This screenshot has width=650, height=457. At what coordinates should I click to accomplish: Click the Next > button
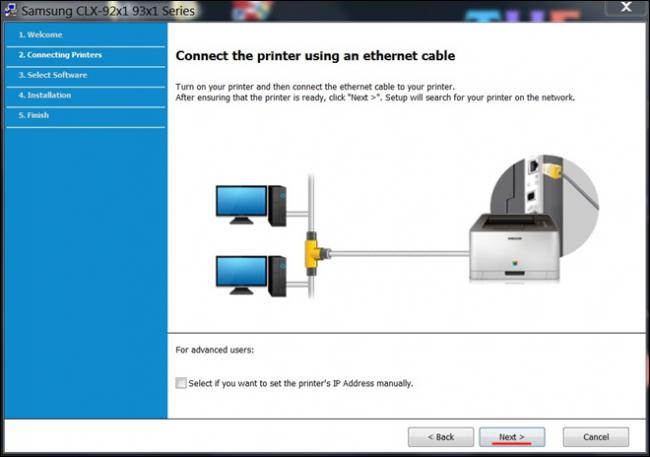point(512,437)
